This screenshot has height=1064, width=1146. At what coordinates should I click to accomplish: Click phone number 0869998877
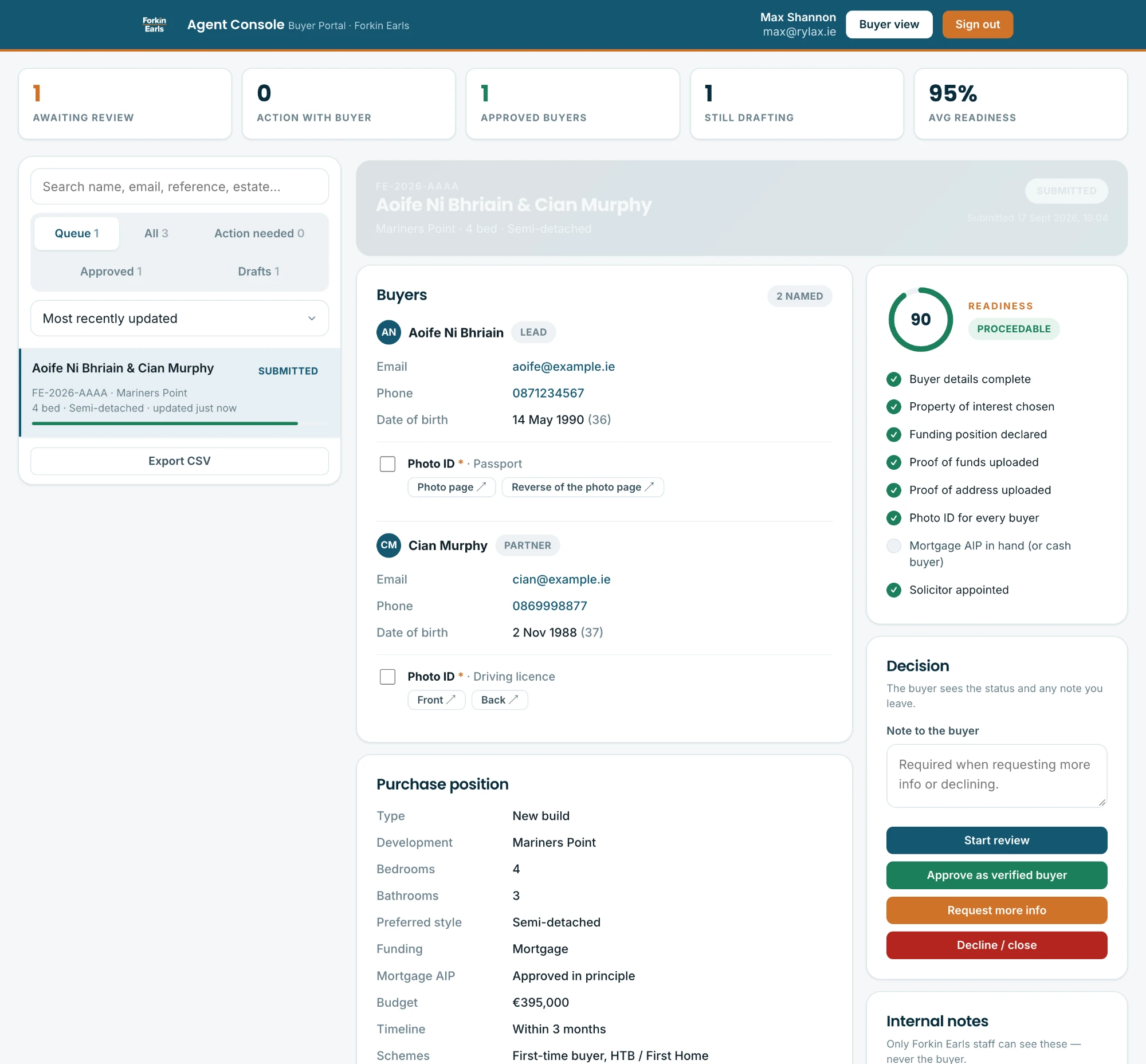(550, 606)
